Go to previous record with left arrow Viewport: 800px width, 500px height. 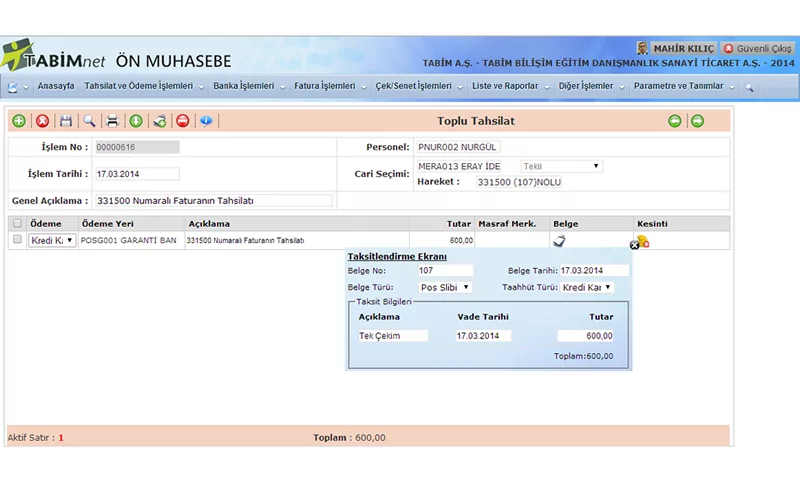tap(674, 121)
